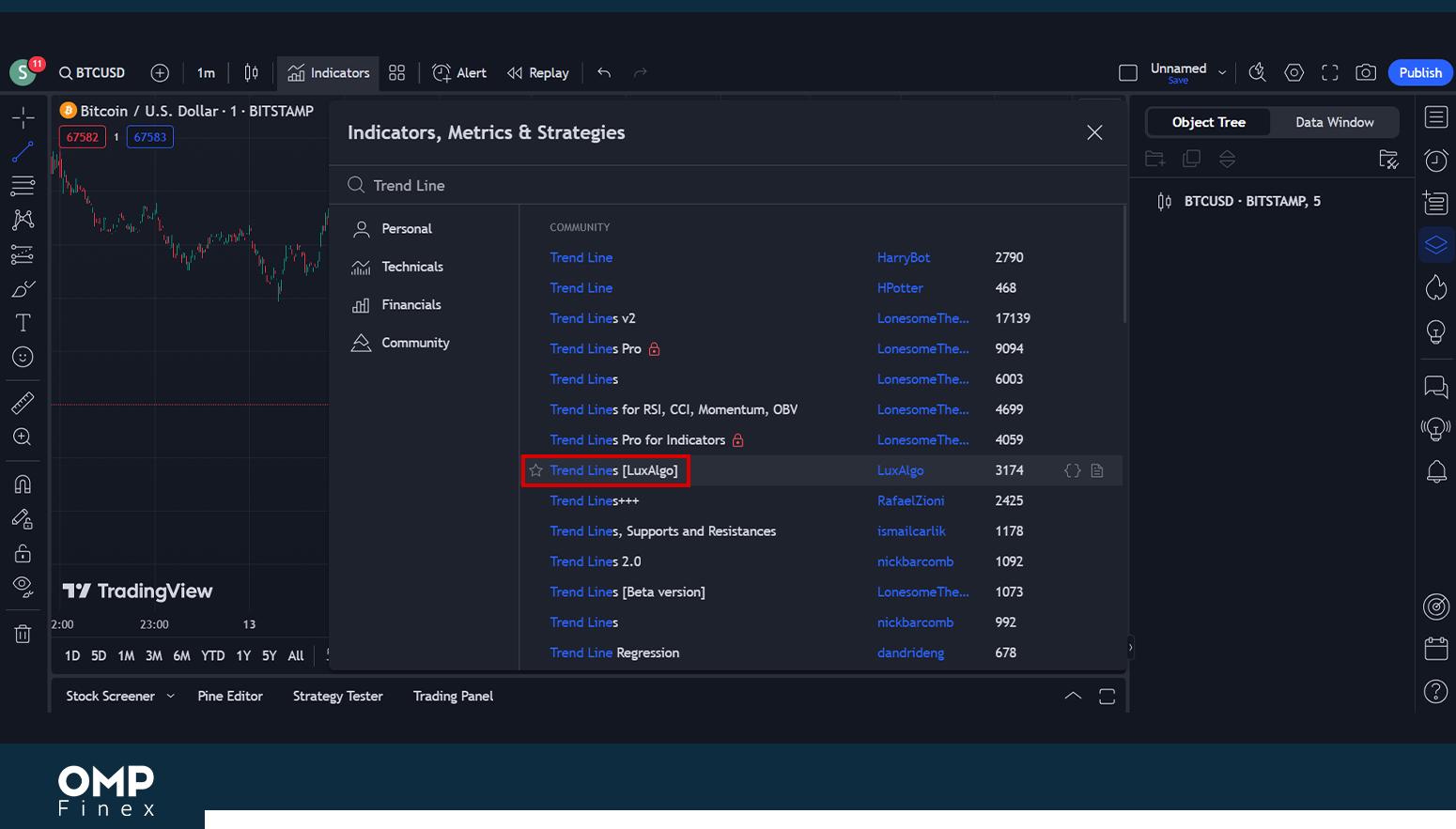Screen dimensions: 1456x829
Task: Open the prediction and measurement tools
Action: point(23,254)
